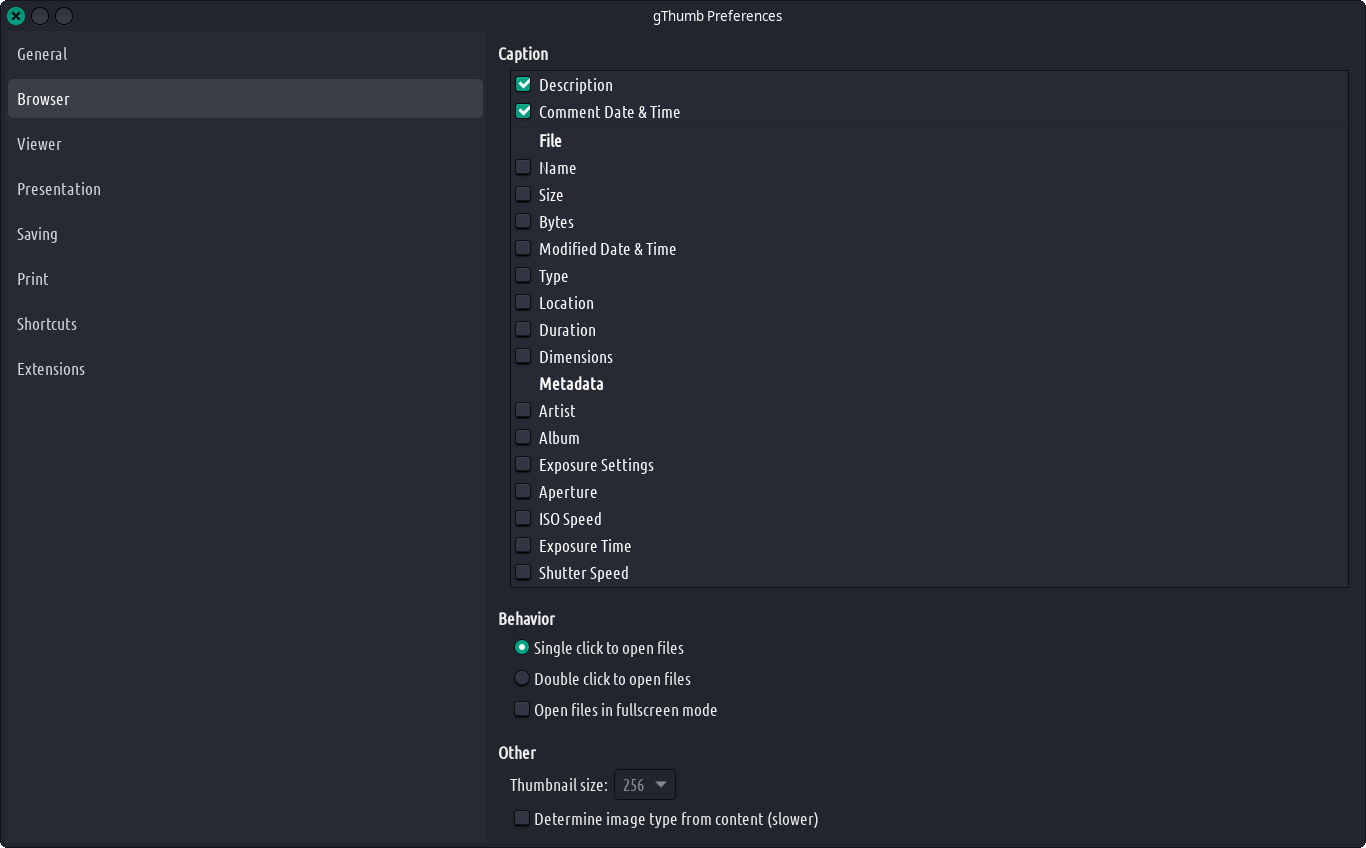Click the Caption section title
The height and width of the screenshot is (848, 1366).
click(523, 54)
